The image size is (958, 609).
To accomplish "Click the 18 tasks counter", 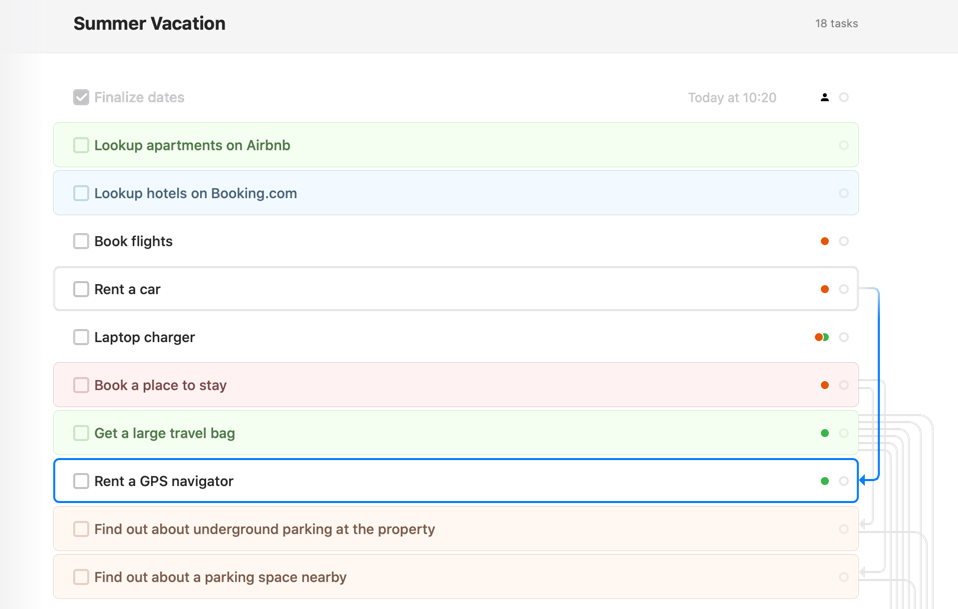I will tap(836, 23).
